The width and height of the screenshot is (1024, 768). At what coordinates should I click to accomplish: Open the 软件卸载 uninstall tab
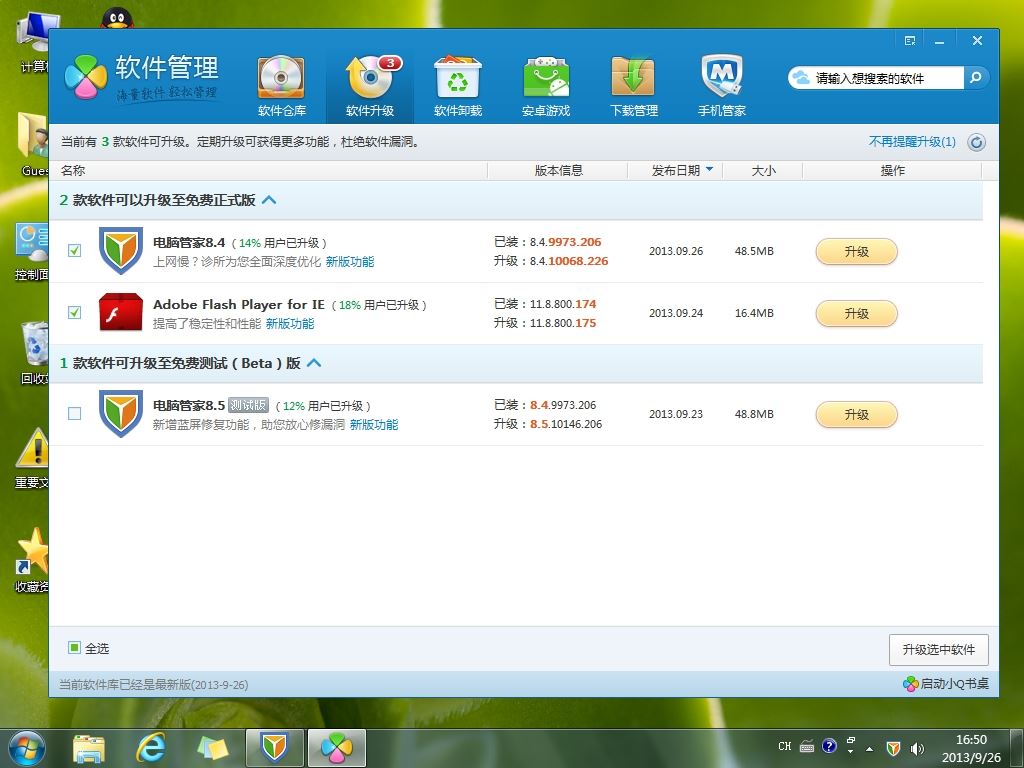click(x=458, y=88)
